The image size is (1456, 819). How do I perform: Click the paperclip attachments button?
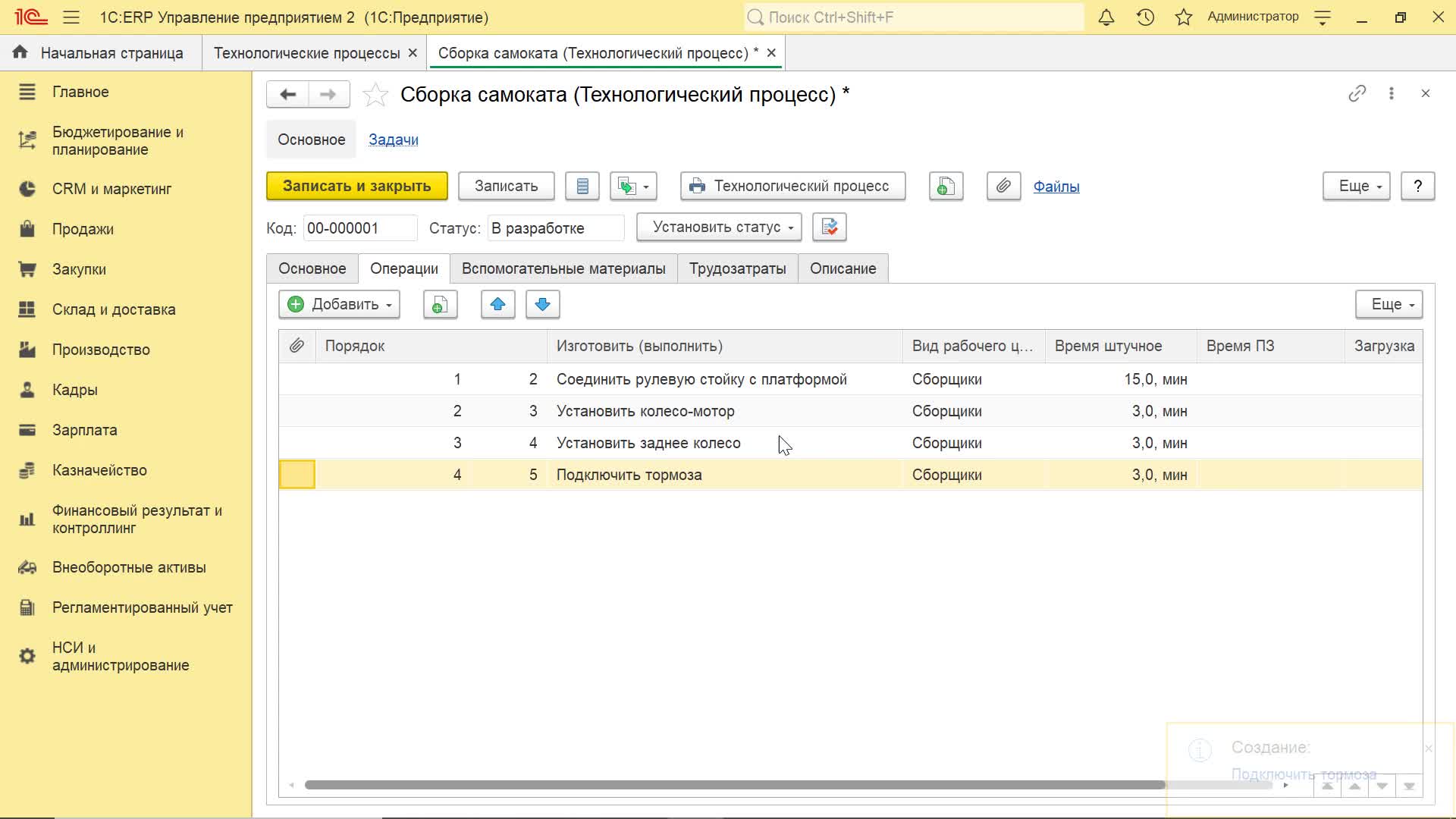pos(1003,187)
